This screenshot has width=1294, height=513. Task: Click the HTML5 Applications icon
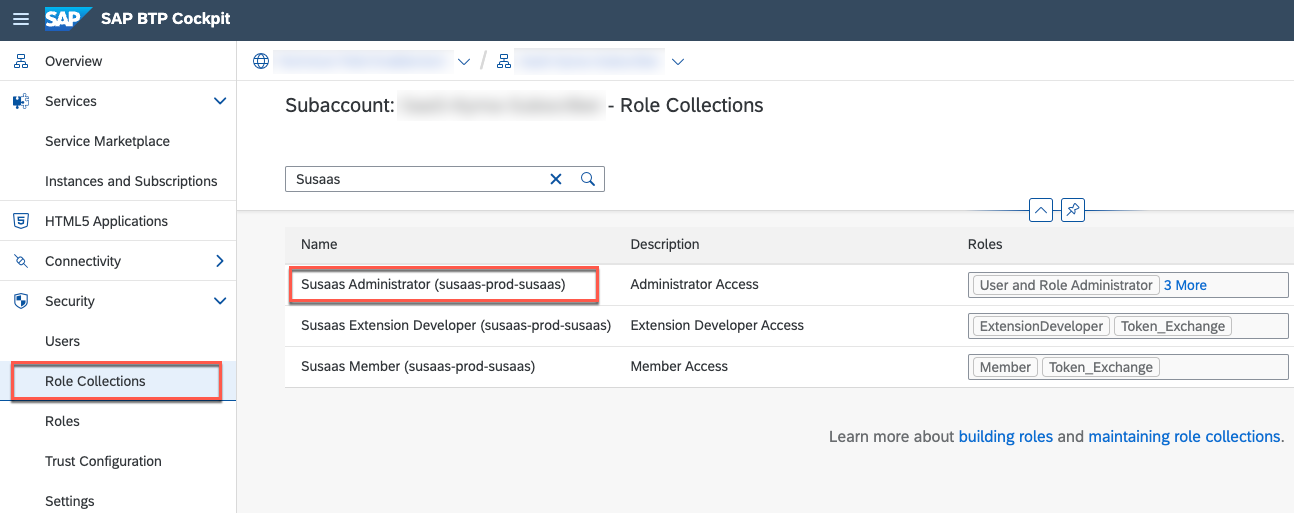pos(21,221)
